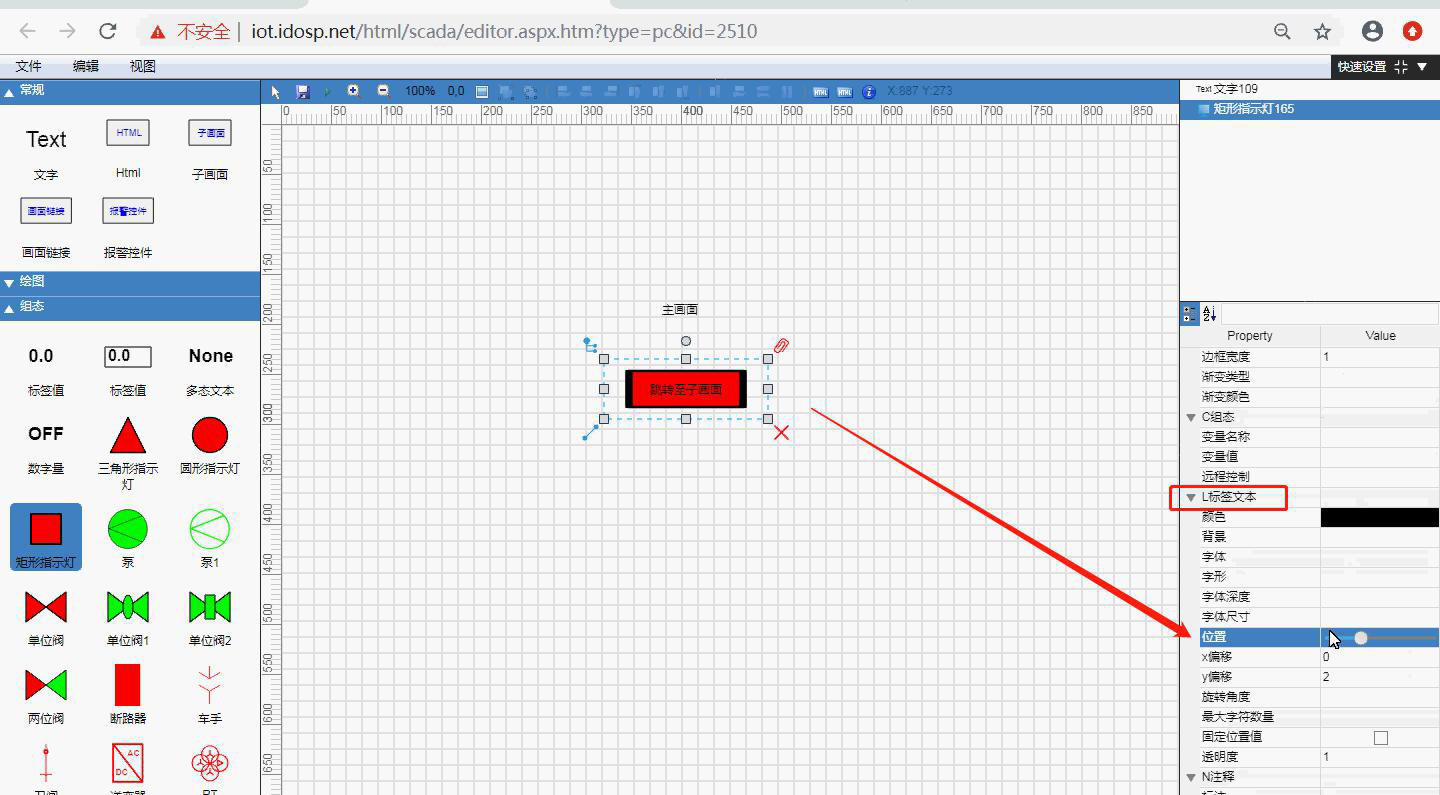Image resolution: width=1440 pixels, height=795 pixels.
Task: Toggle the 固定位置值 checkbox
Action: tap(1380, 737)
